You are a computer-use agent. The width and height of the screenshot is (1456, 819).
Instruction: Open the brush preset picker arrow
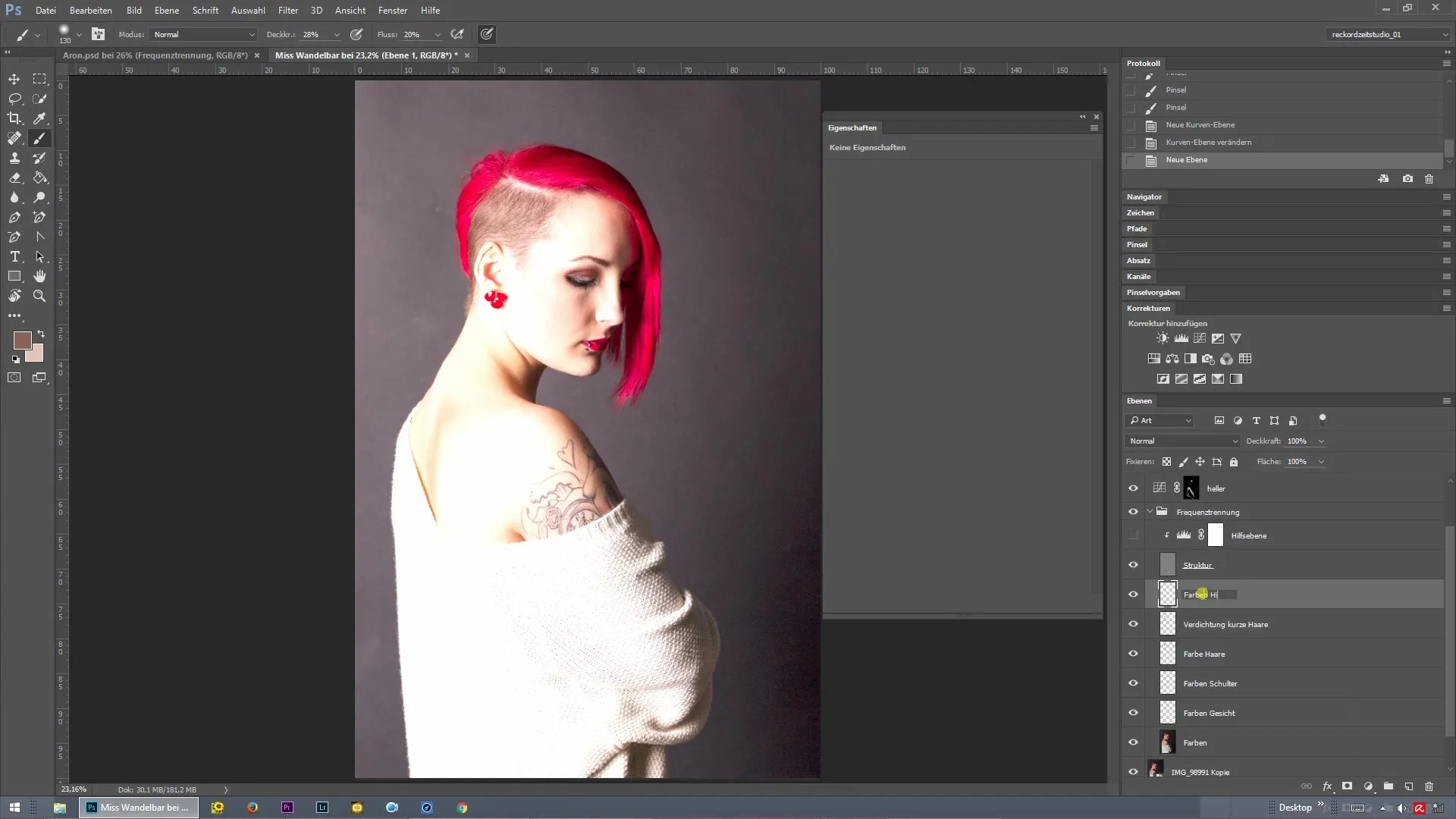(x=79, y=34)
